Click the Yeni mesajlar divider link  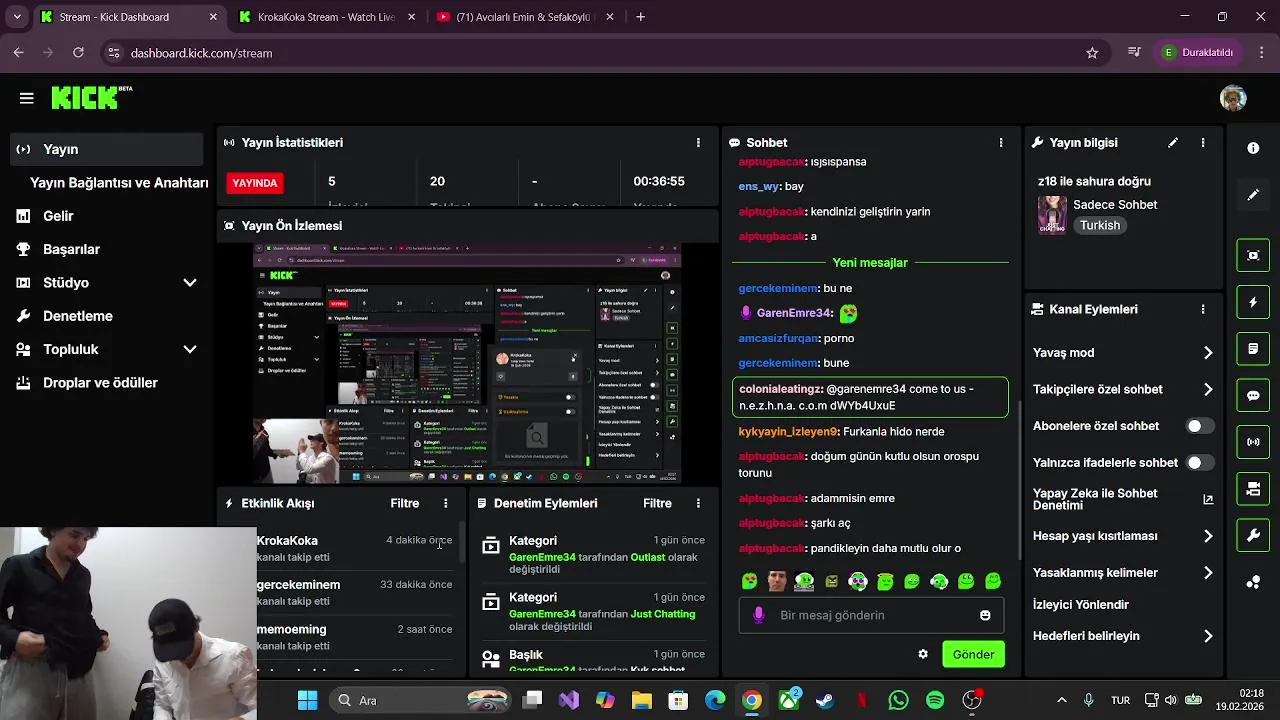[x=870, y=263]
